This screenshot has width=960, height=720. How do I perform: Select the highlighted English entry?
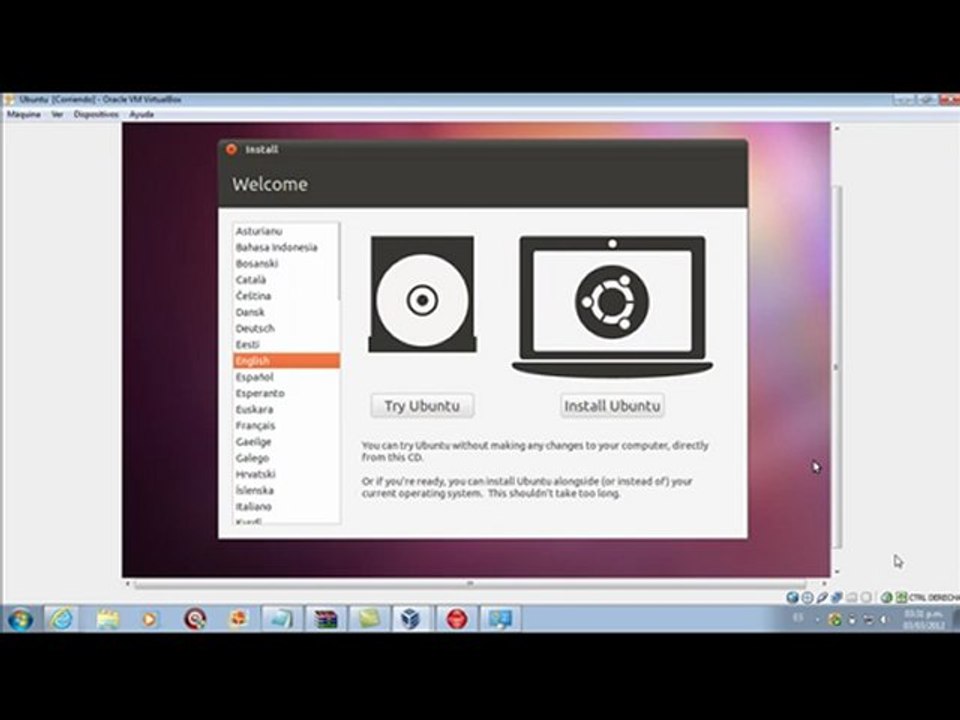pos(287,361)
